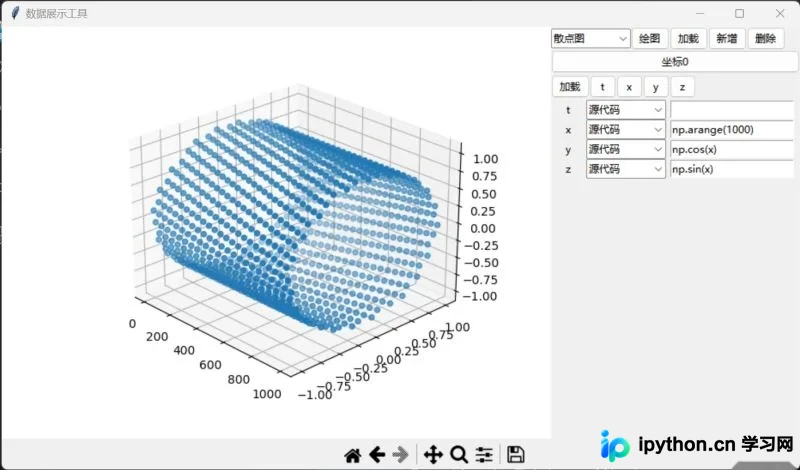Close the 数据展示工具 window

pyautogui.click(x=780, y=13)
